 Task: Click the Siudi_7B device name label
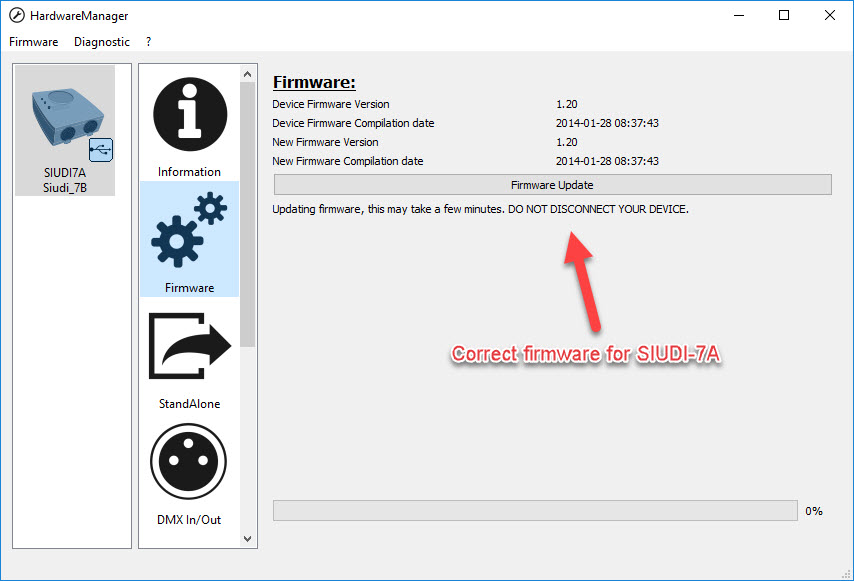point(65,188)
